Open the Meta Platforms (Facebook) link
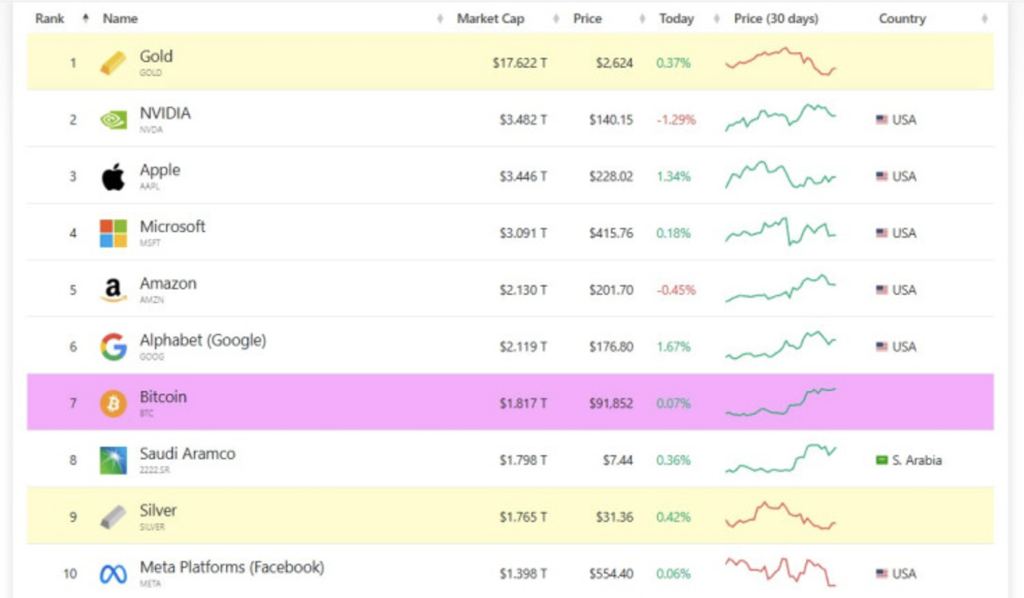1024x598 pixels. click(232, 567)
